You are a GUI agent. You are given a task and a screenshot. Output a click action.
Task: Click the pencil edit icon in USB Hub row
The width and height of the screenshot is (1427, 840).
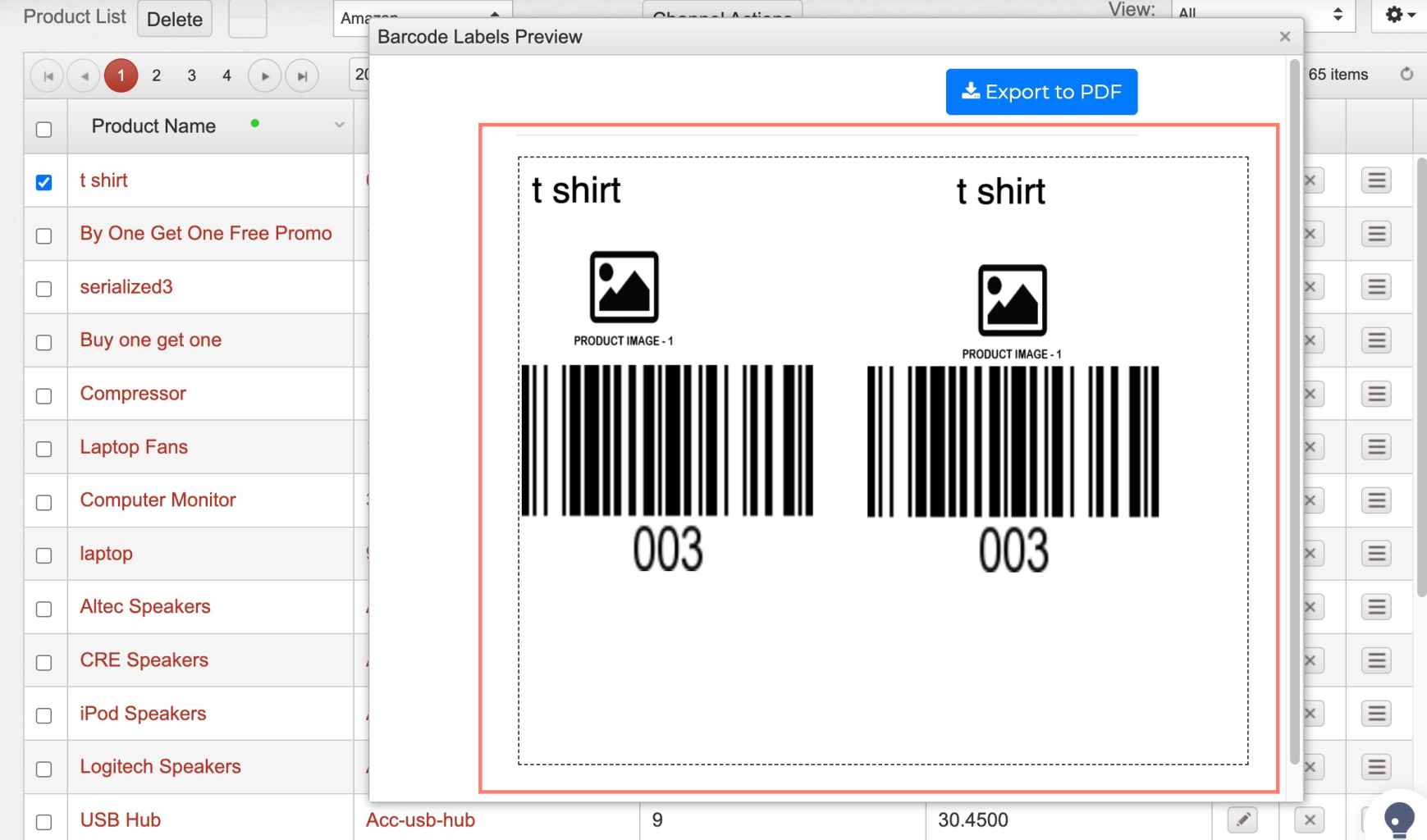[x=1242, y=819]
